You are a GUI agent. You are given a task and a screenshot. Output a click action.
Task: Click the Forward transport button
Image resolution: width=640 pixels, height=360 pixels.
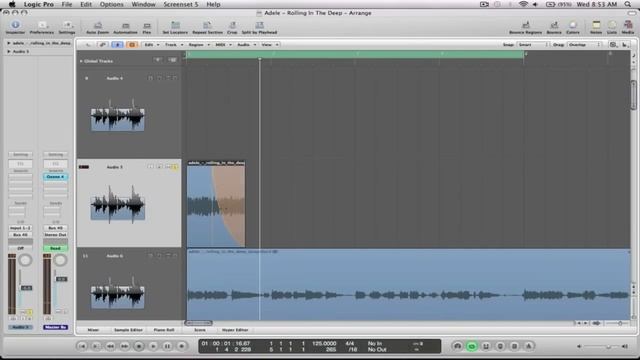pyautogui.click(x=124, y=346)
